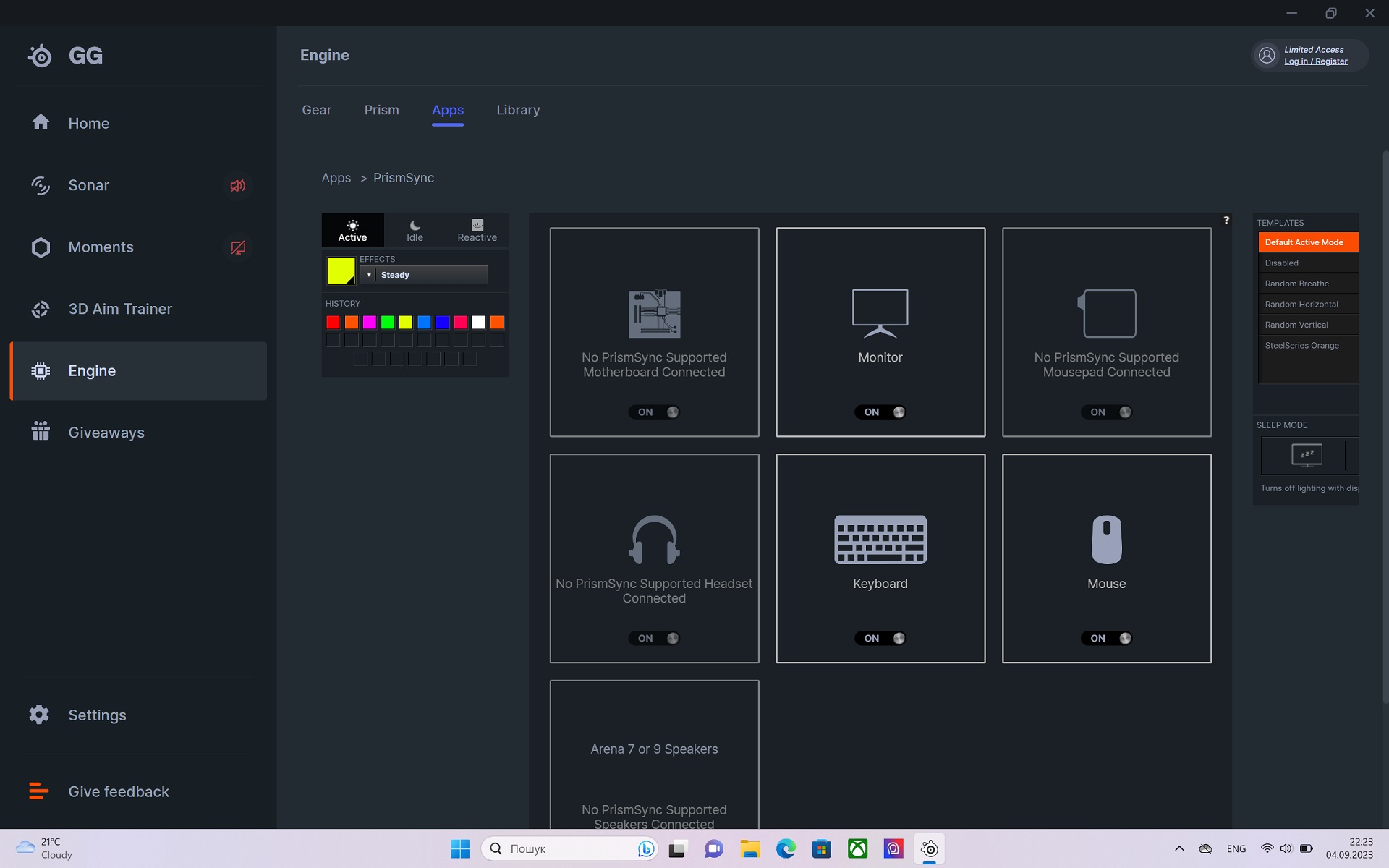Open Xbox app from the taskbar
The image size is (1389, 868).
pos(857,848)
